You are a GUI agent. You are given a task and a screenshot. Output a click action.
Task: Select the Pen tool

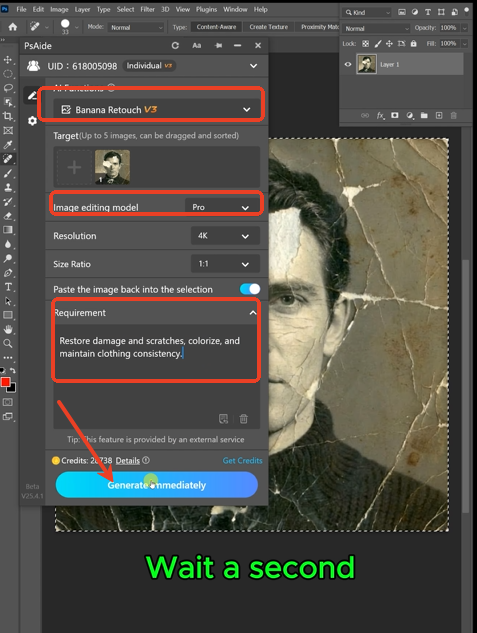(8, 273)
